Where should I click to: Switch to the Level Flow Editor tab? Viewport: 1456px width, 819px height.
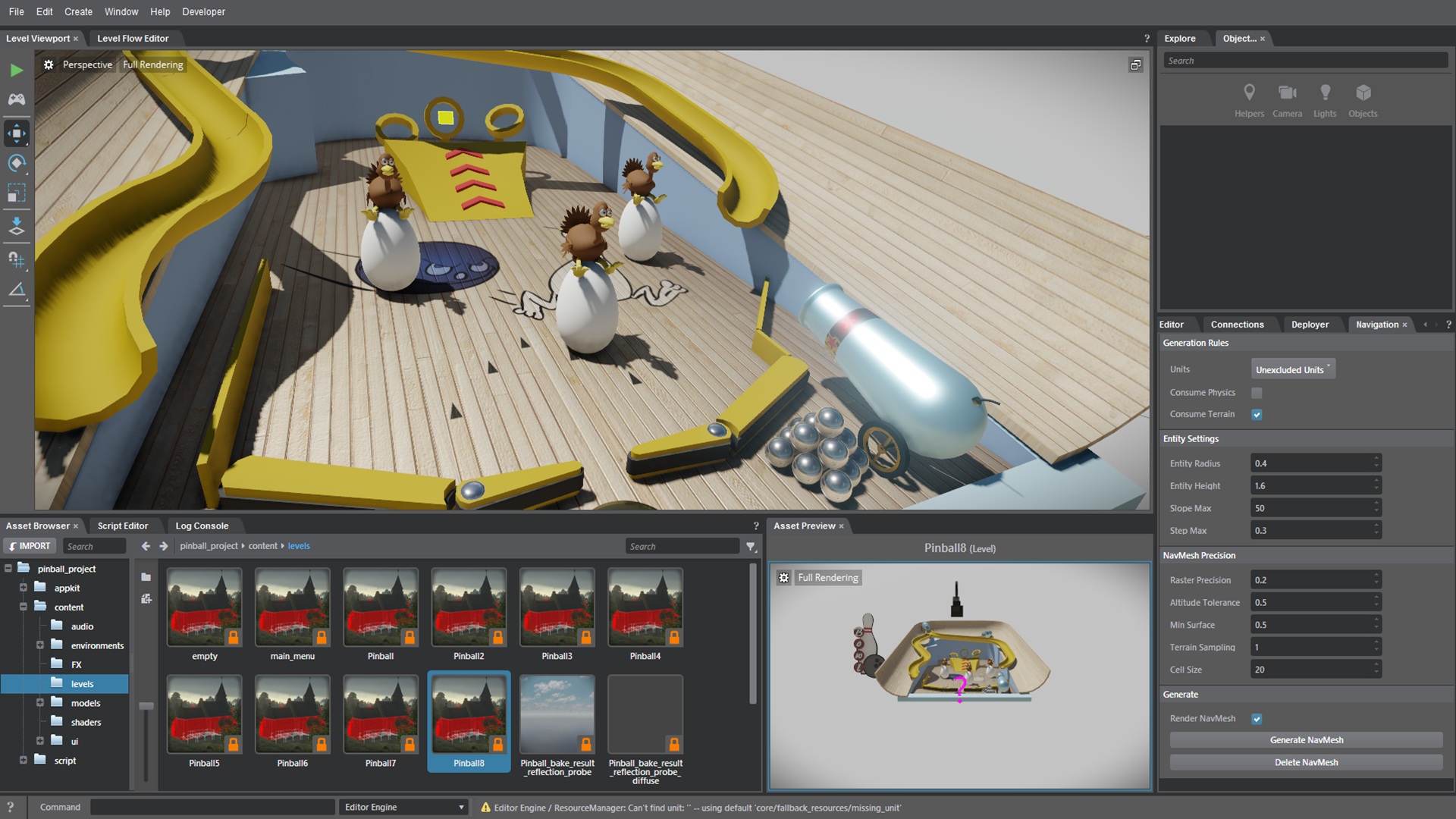[x=133, y=38]
